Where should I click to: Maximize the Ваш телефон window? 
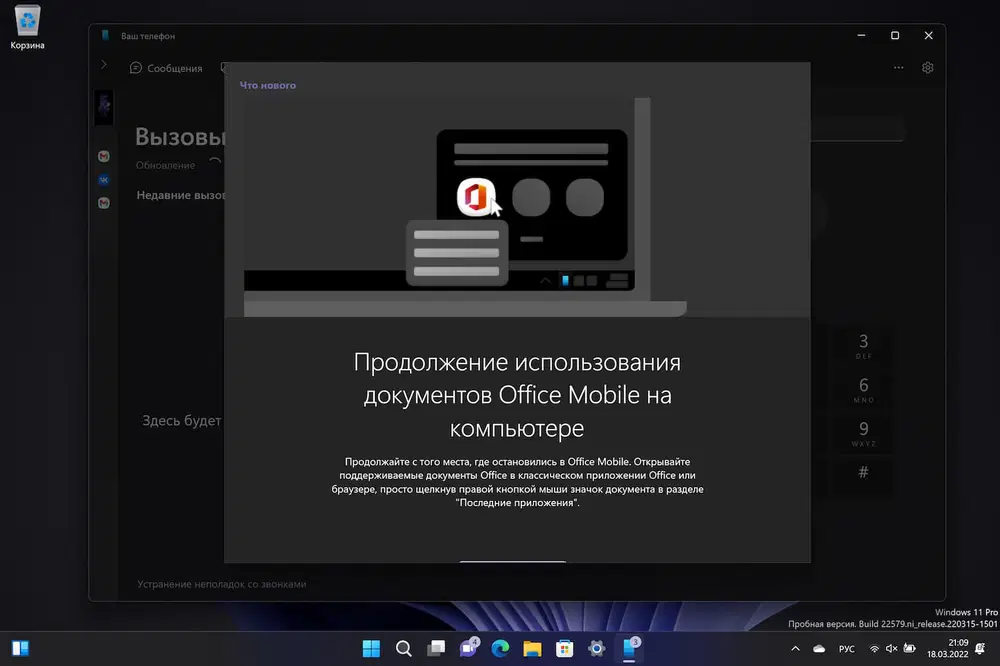tap(895, 36)
